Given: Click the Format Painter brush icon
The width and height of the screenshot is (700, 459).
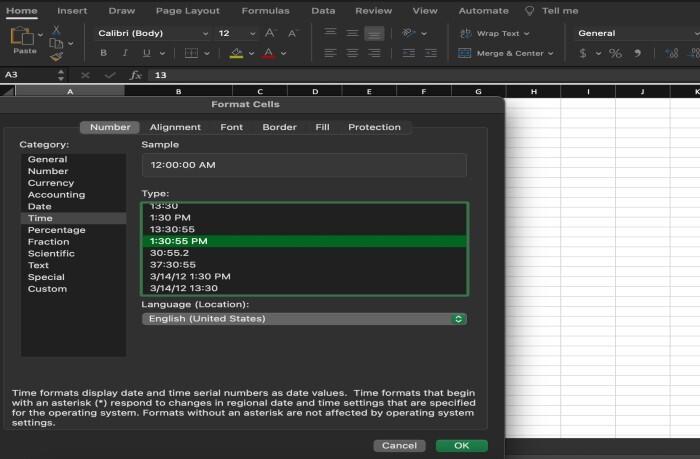Looking at the screenshot, I should click(x=57, y=57).
